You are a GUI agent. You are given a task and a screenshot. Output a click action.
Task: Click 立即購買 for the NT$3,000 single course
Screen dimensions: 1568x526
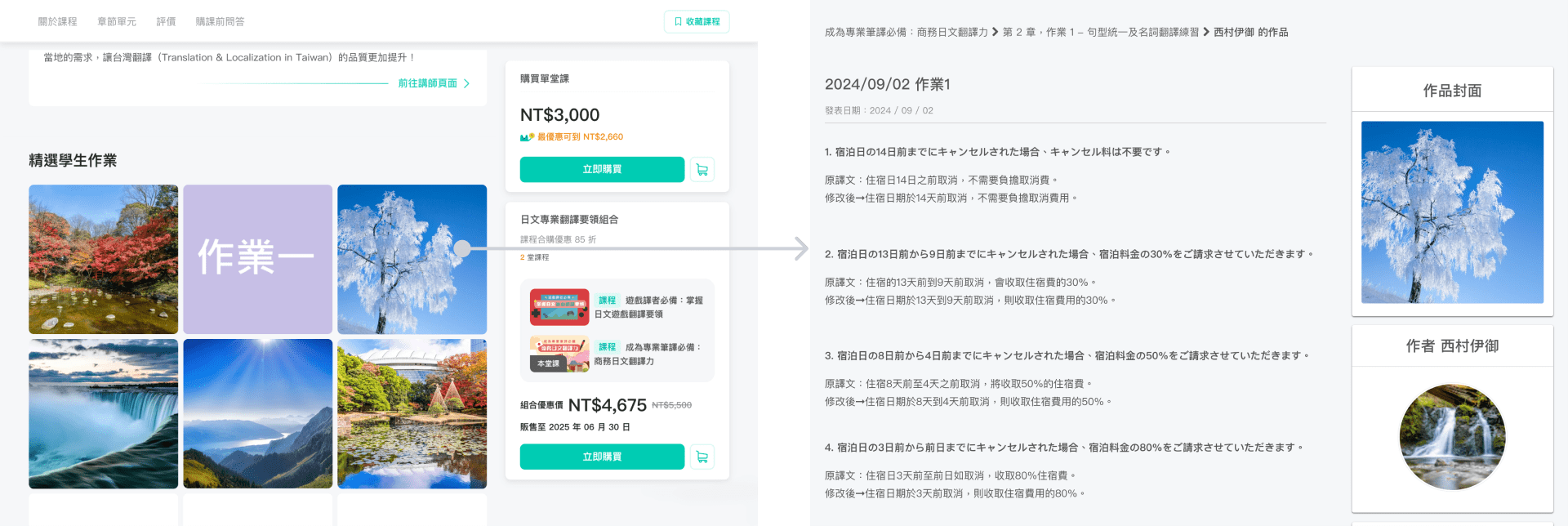[602, 170]
